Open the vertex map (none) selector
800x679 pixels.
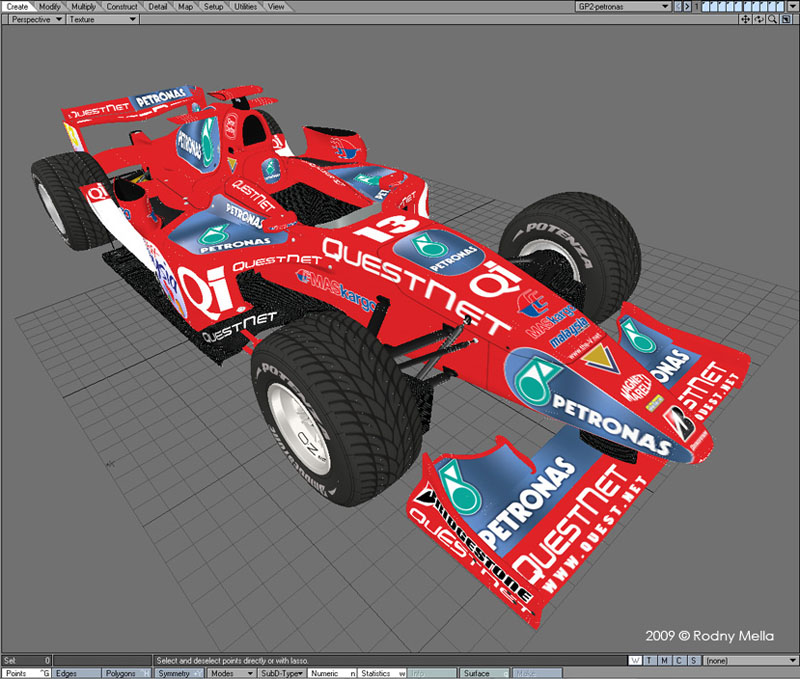[750, 661]
